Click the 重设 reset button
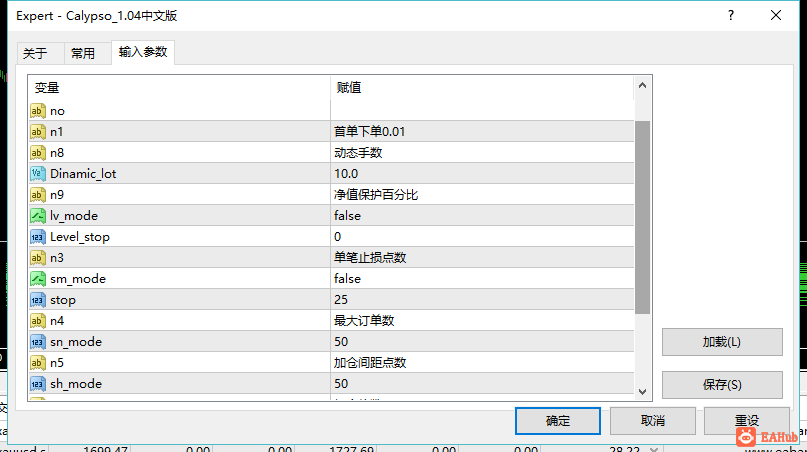This screenshot has height=452, width=807. point(747,421)
